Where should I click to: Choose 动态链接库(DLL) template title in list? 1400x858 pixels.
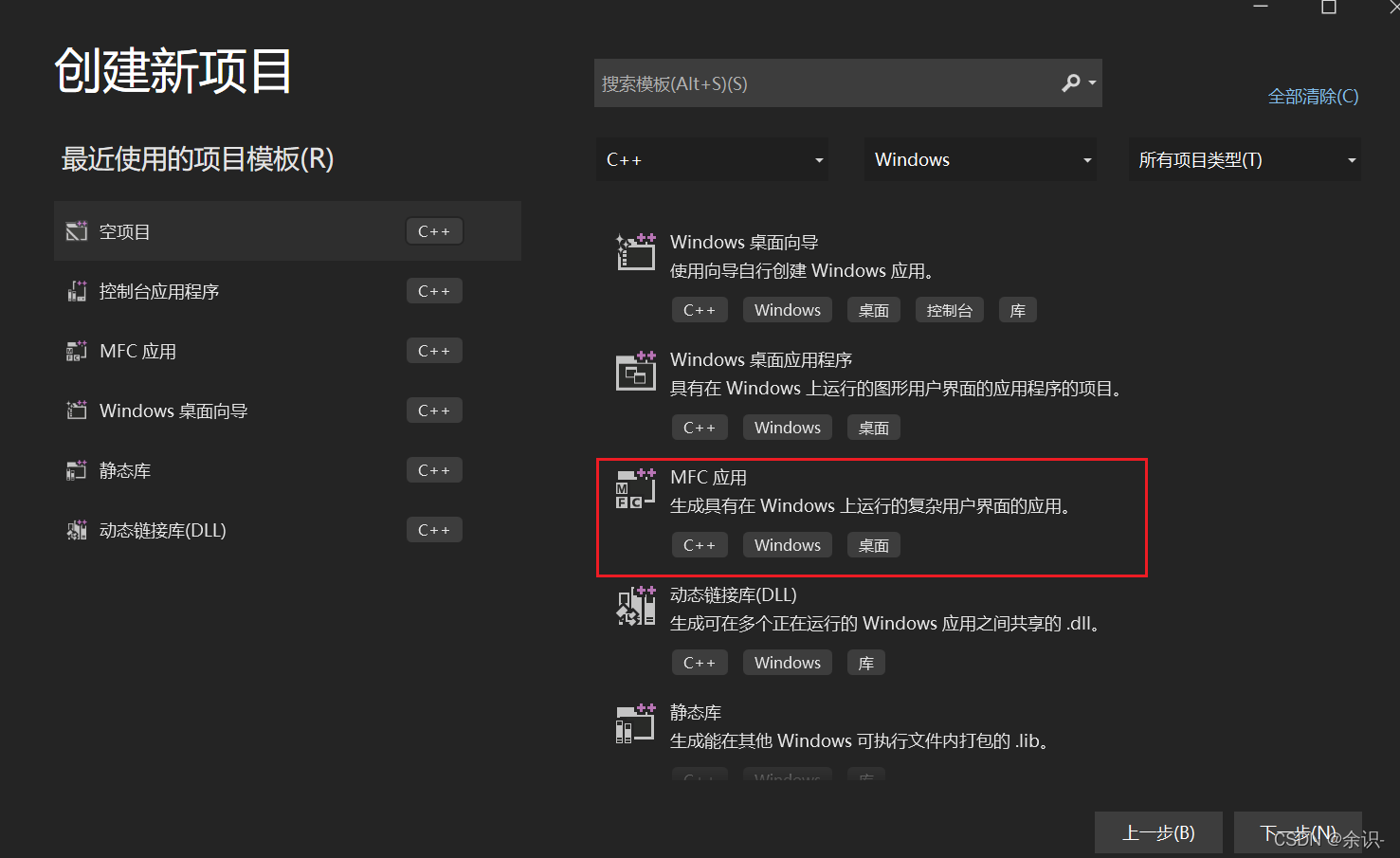click(734, 594)
